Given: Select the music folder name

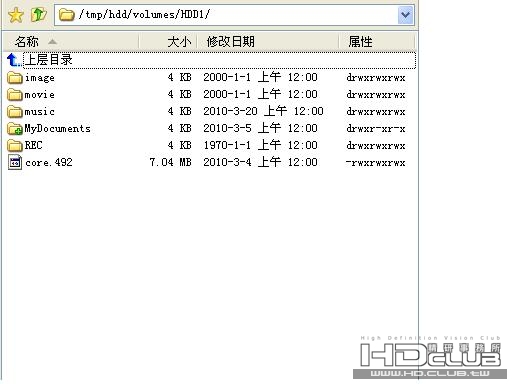Looking at the screenshot, I should coord(40,112).
